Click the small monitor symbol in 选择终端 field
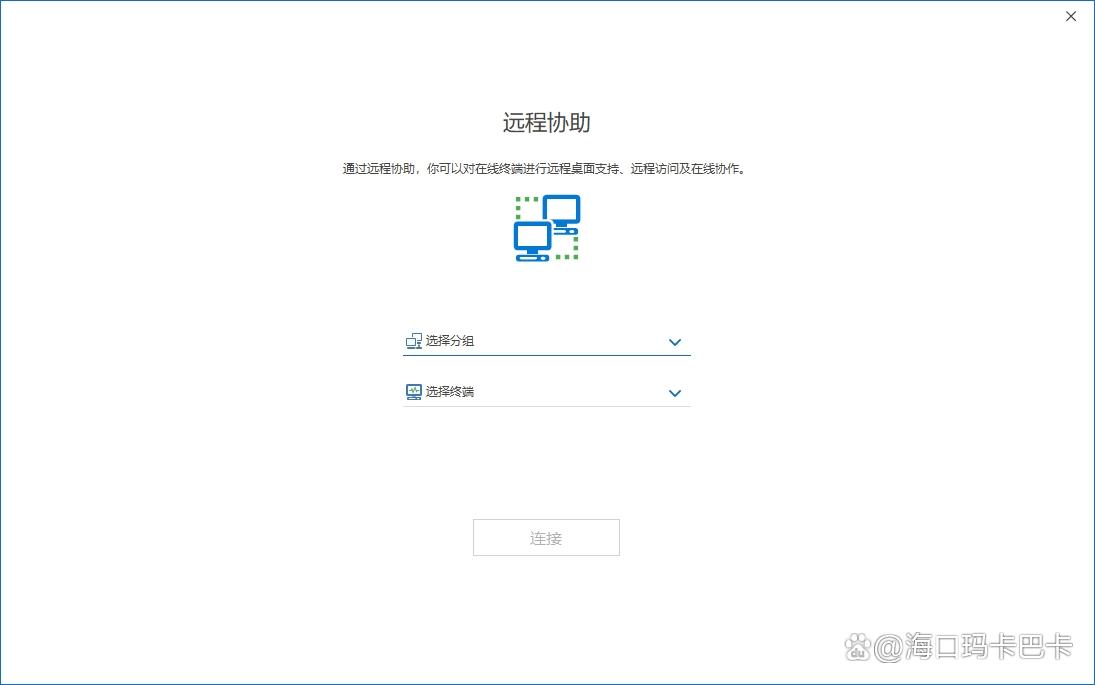Image resolution: width=1095 pixels, height=685 pixels. (x=414, y=391)
